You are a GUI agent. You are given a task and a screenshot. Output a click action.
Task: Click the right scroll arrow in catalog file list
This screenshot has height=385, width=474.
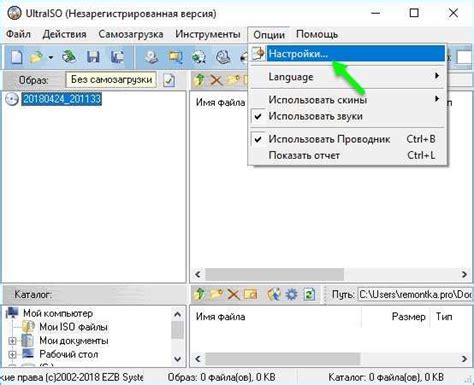[464, 359]
